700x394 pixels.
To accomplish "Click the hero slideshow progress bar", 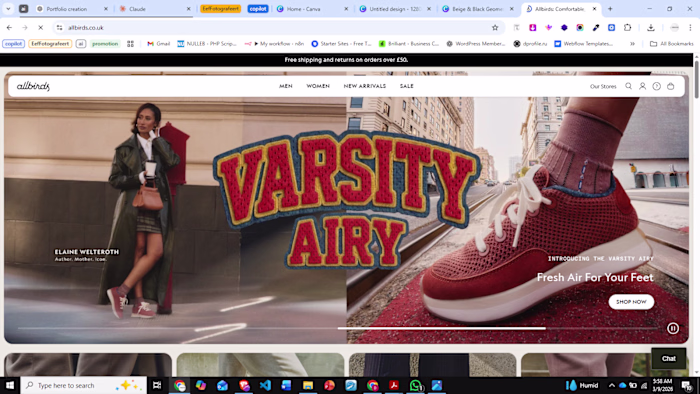I will click(x=338, y=328).
